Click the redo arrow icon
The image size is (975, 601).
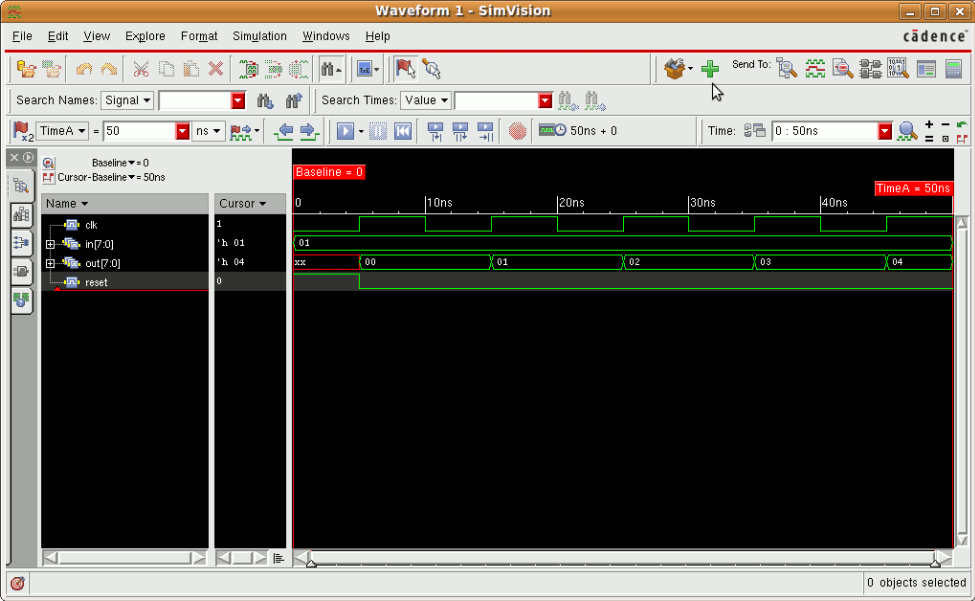(109, 68)
